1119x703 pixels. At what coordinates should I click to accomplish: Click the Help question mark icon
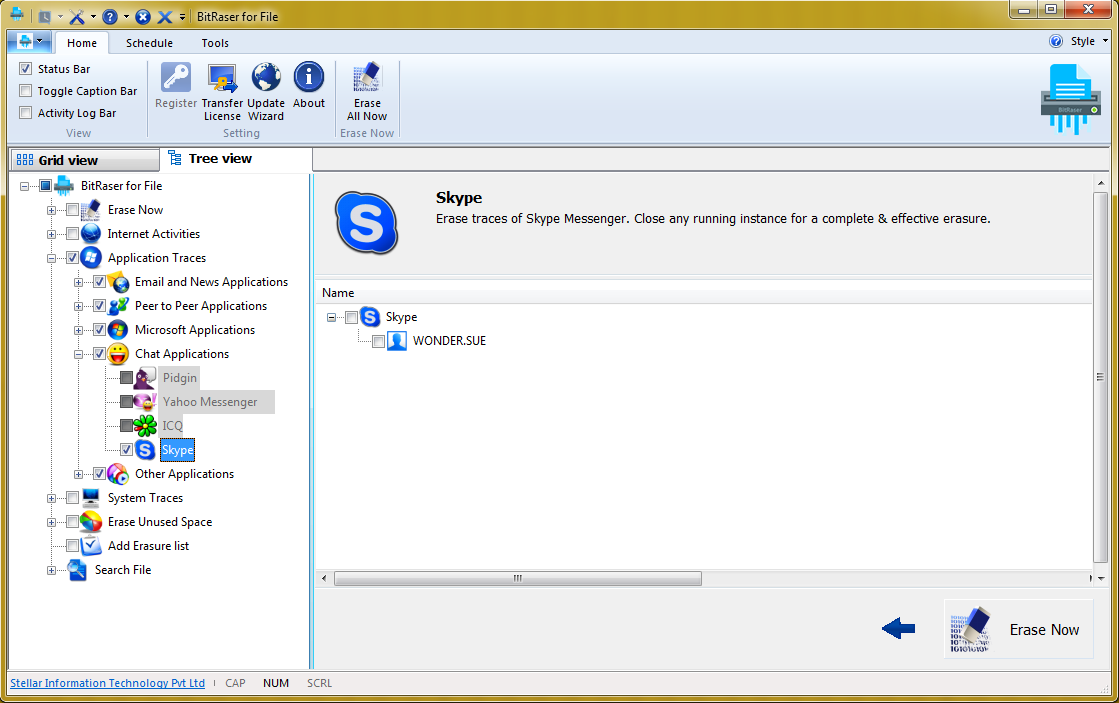pyautogui.click(x=1056, y=42)
